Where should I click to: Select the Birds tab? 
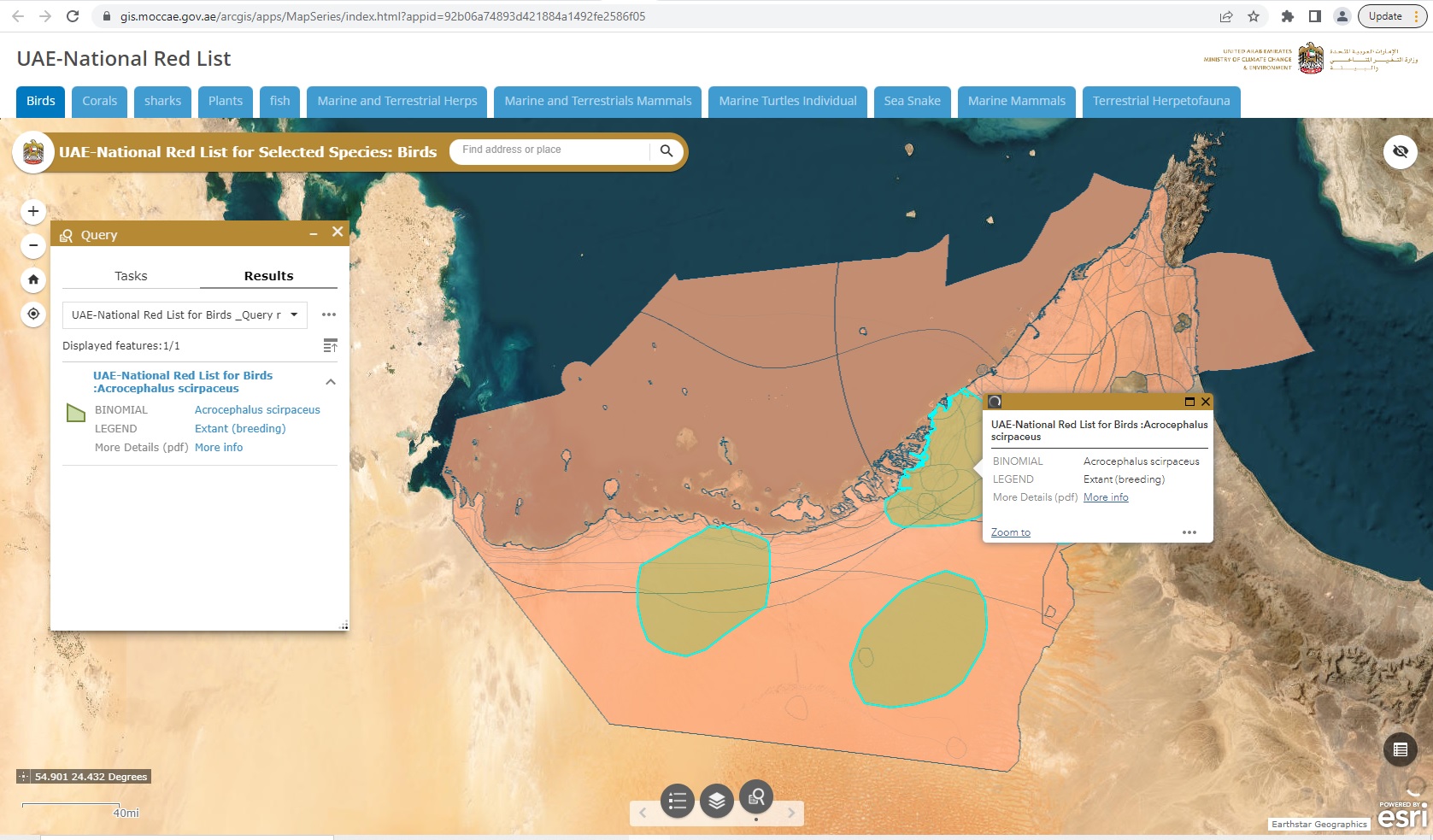point(40,101)
